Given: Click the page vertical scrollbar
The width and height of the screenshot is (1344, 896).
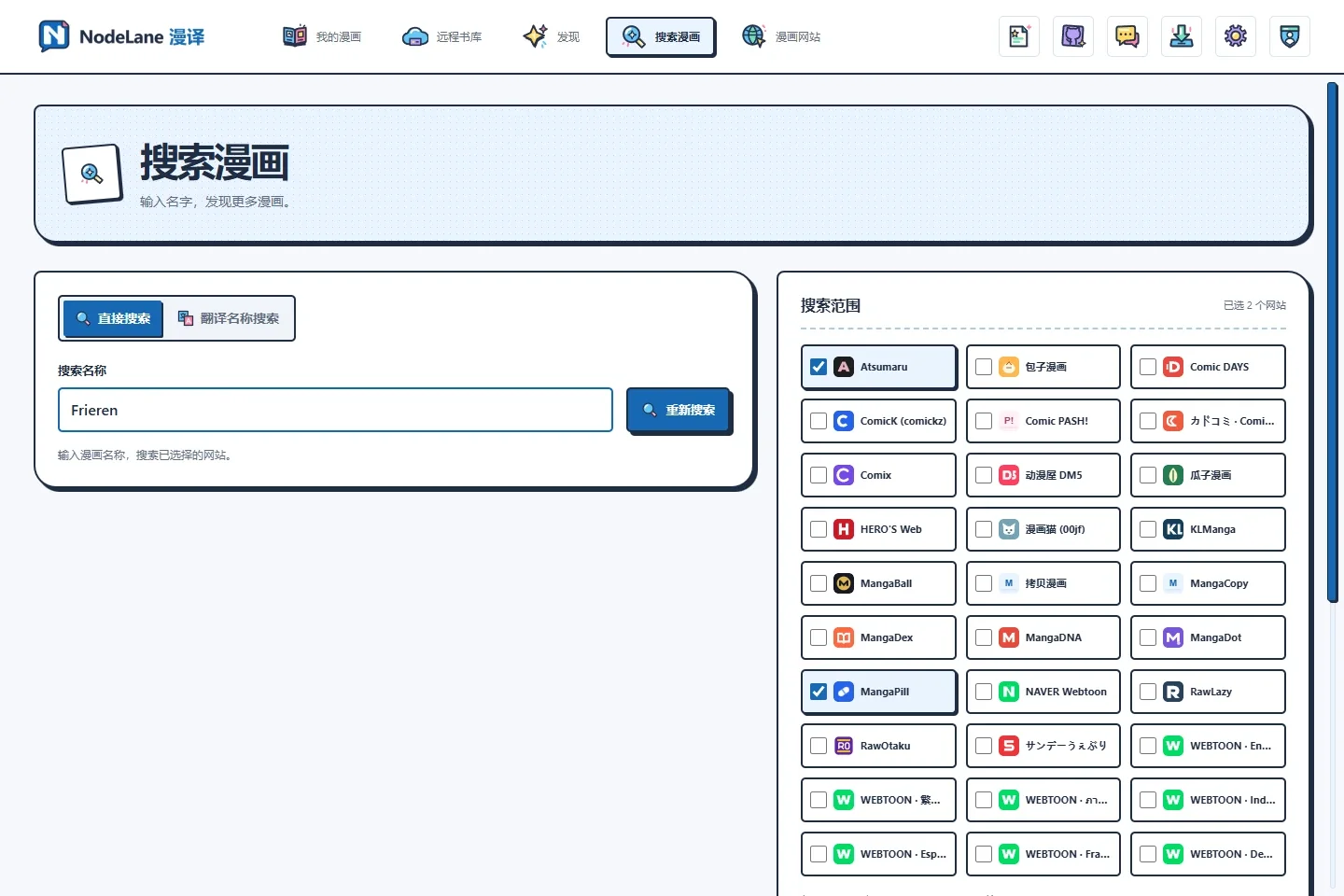Looking at the screenshot, I should pos(1333,342).
